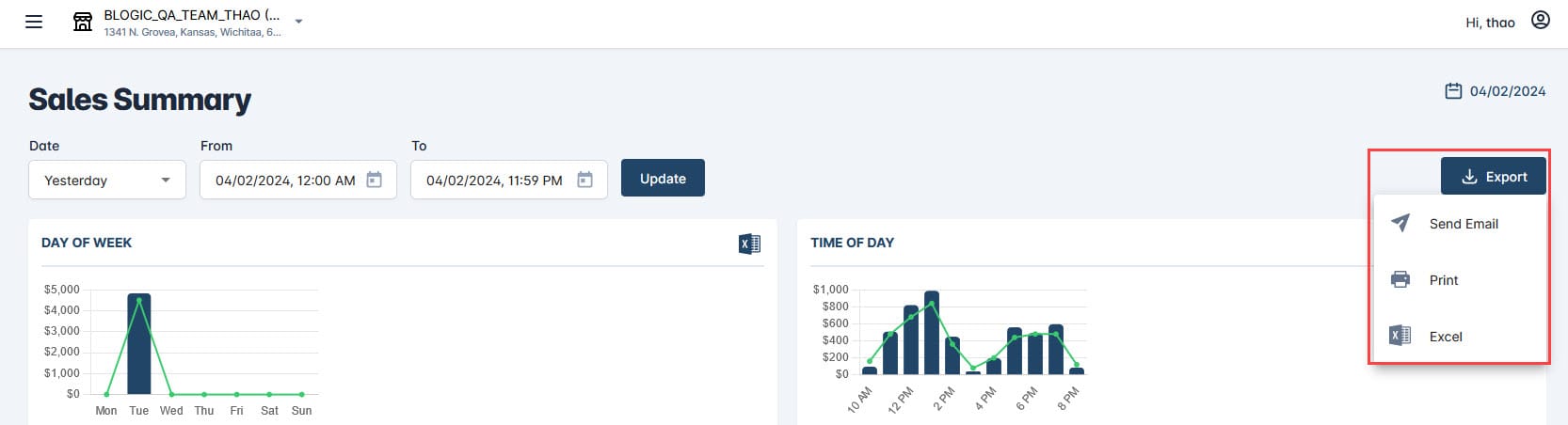1568x425 pixels.
Task: Toggle the Export dropdown button
Action: pyautogui.click(x=1493, y=177)
